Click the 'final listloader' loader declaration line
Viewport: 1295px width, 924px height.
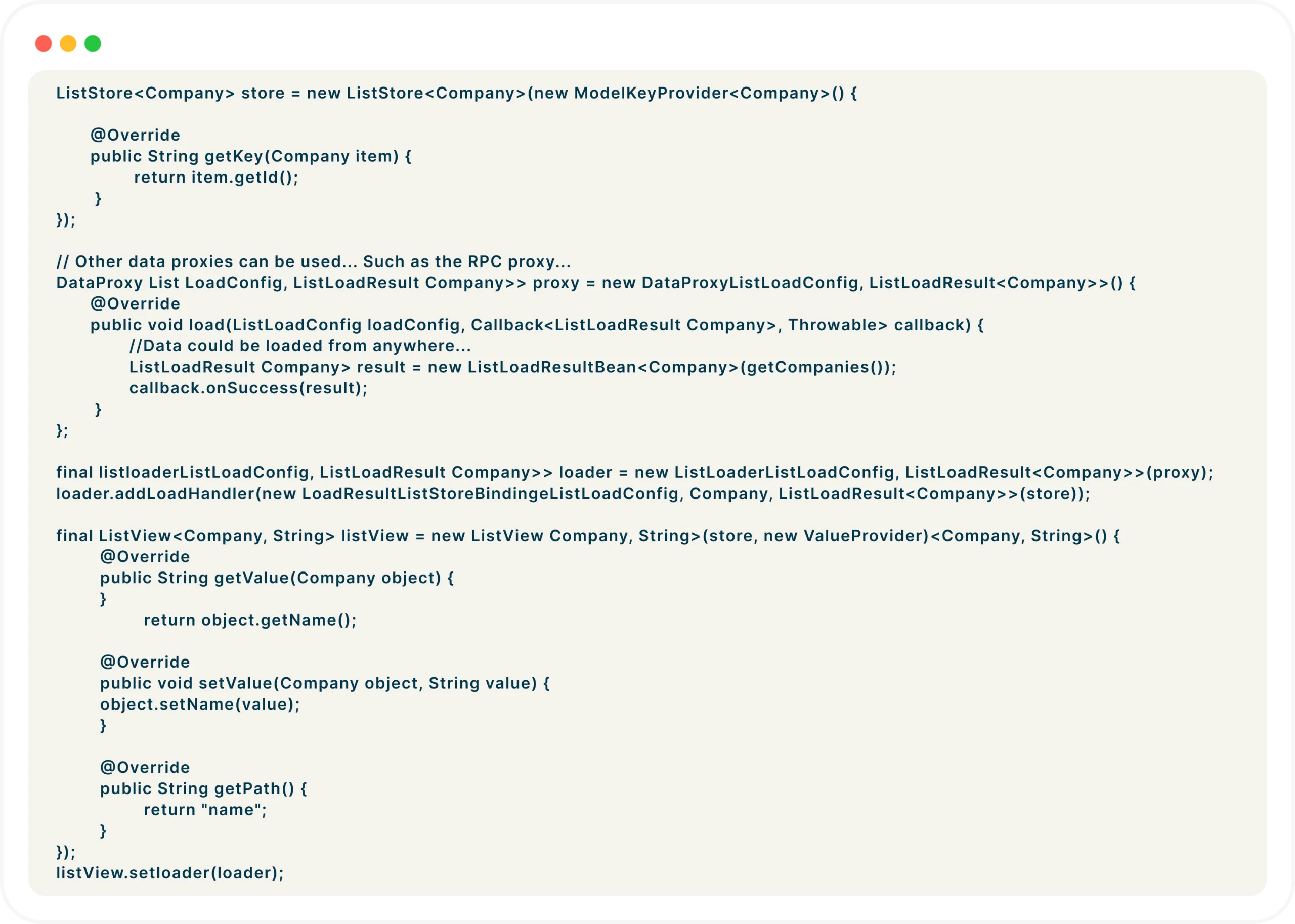(x=634, y=472)
